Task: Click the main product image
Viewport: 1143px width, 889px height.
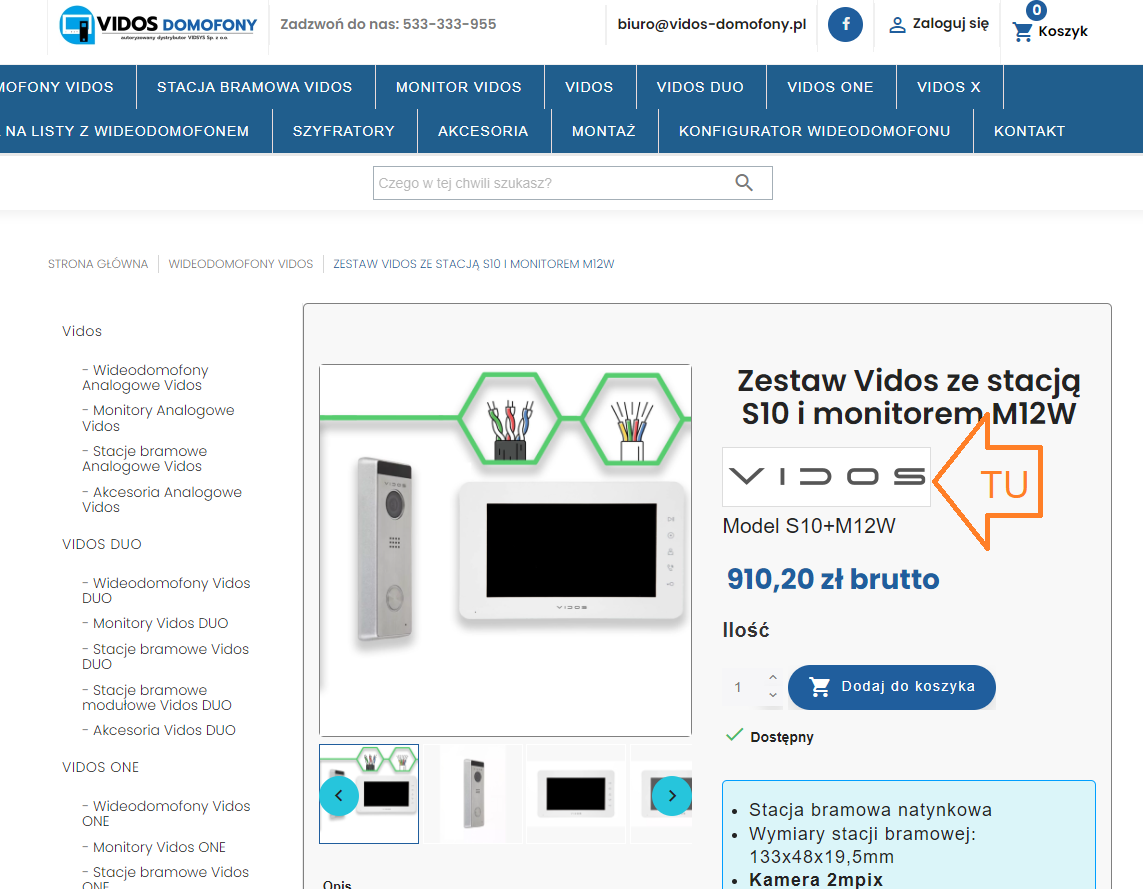Action: click(505, 550)
